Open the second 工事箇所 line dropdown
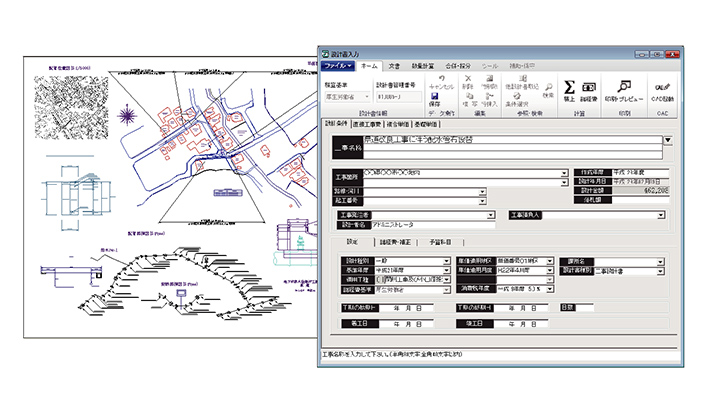The height and width of the screenshot is (407, 707). click(564, 183)
